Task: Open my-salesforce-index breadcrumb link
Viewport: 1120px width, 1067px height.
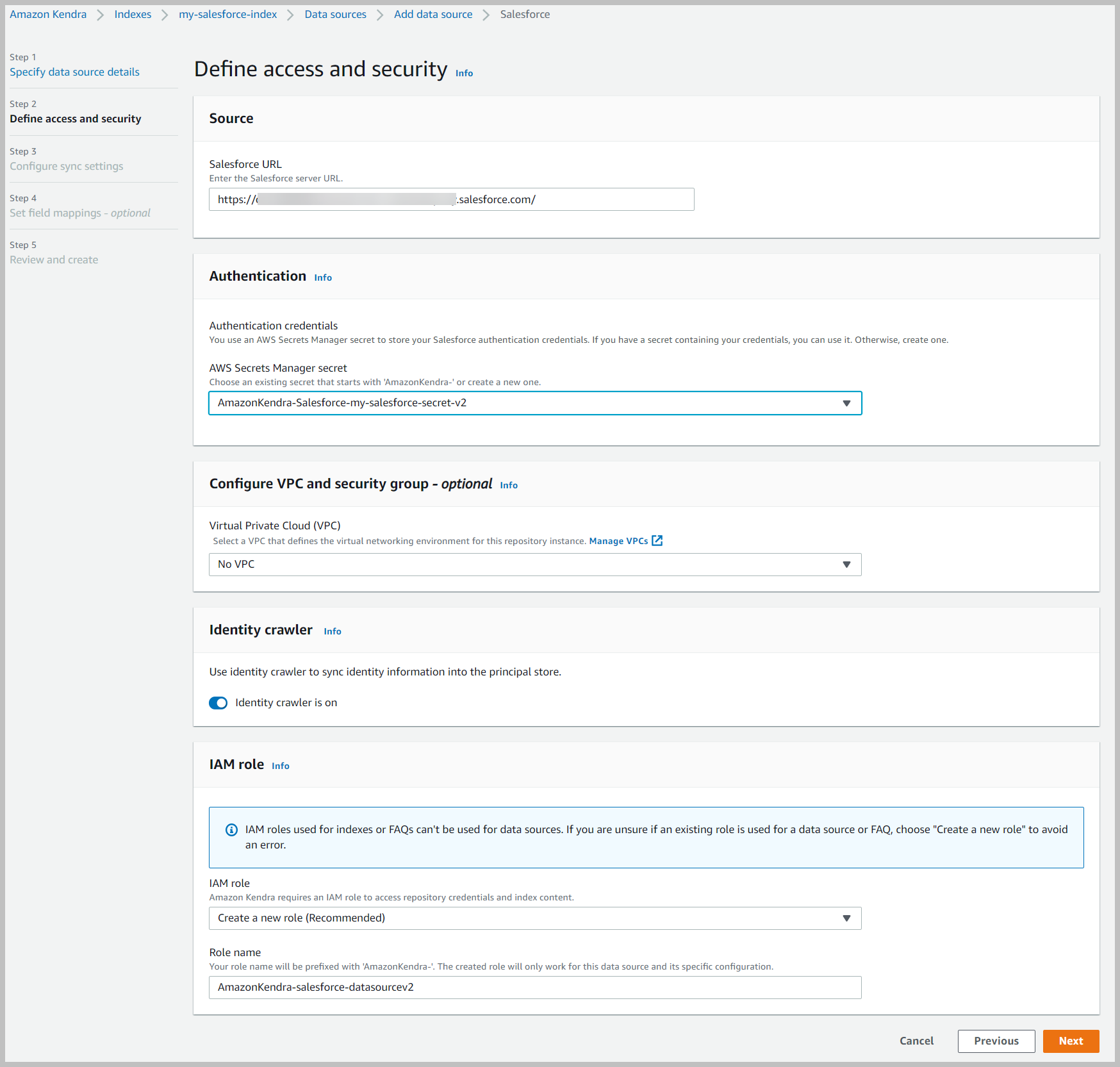Action: click(x=228, y=14)
